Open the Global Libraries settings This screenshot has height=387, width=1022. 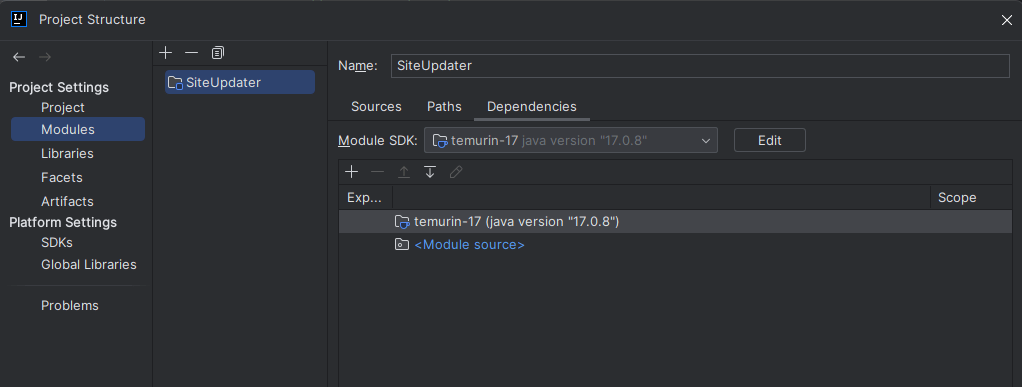pyautogui.click(x=89, y=265)
